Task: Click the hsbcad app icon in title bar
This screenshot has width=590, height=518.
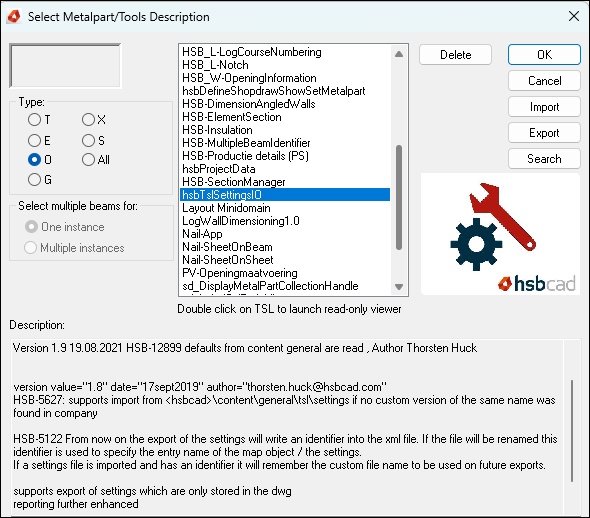Action: coord(14,17)
